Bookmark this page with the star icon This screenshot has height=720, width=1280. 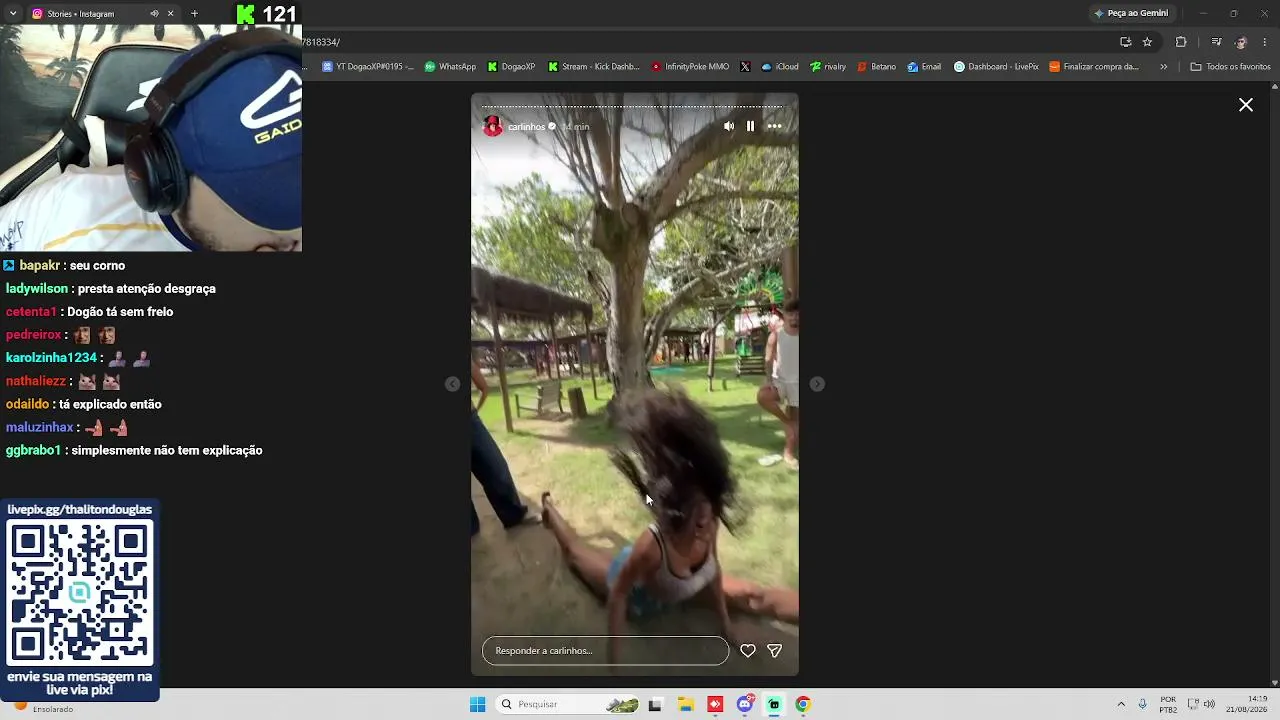click(x=1147, y=42)
